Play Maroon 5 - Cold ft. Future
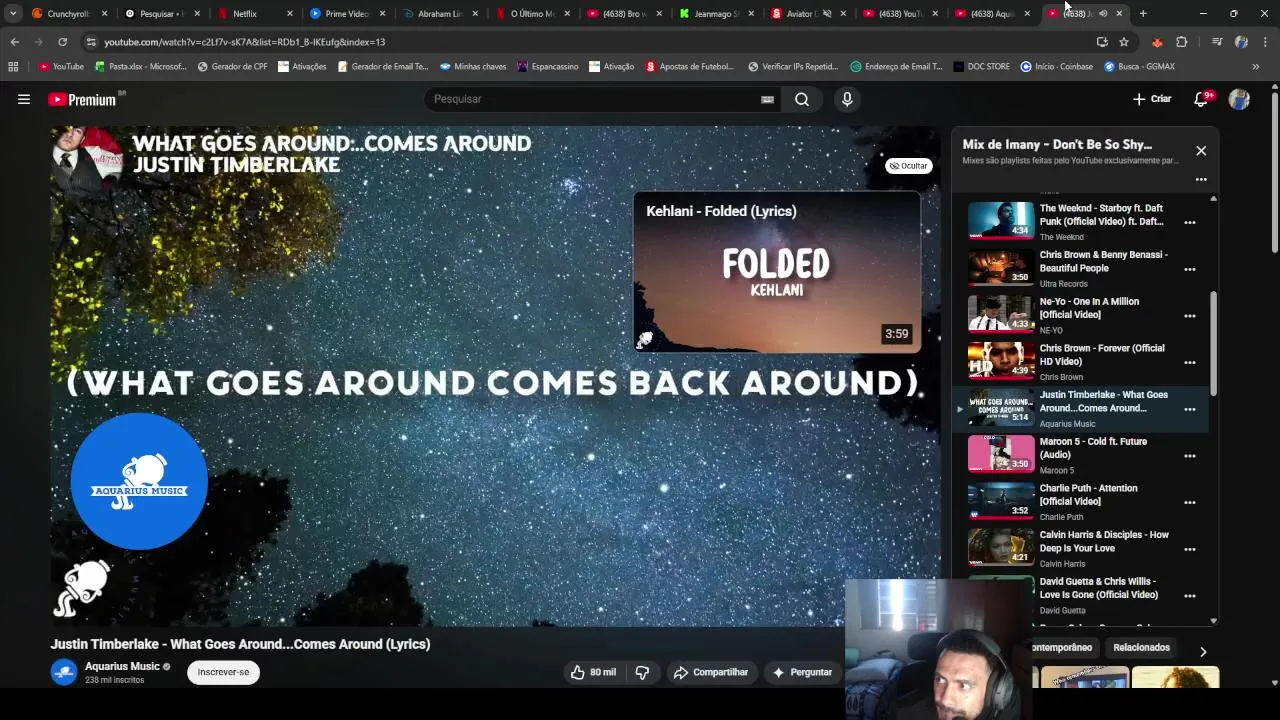The image size is (1280, 720). [x=1001, y=454]
